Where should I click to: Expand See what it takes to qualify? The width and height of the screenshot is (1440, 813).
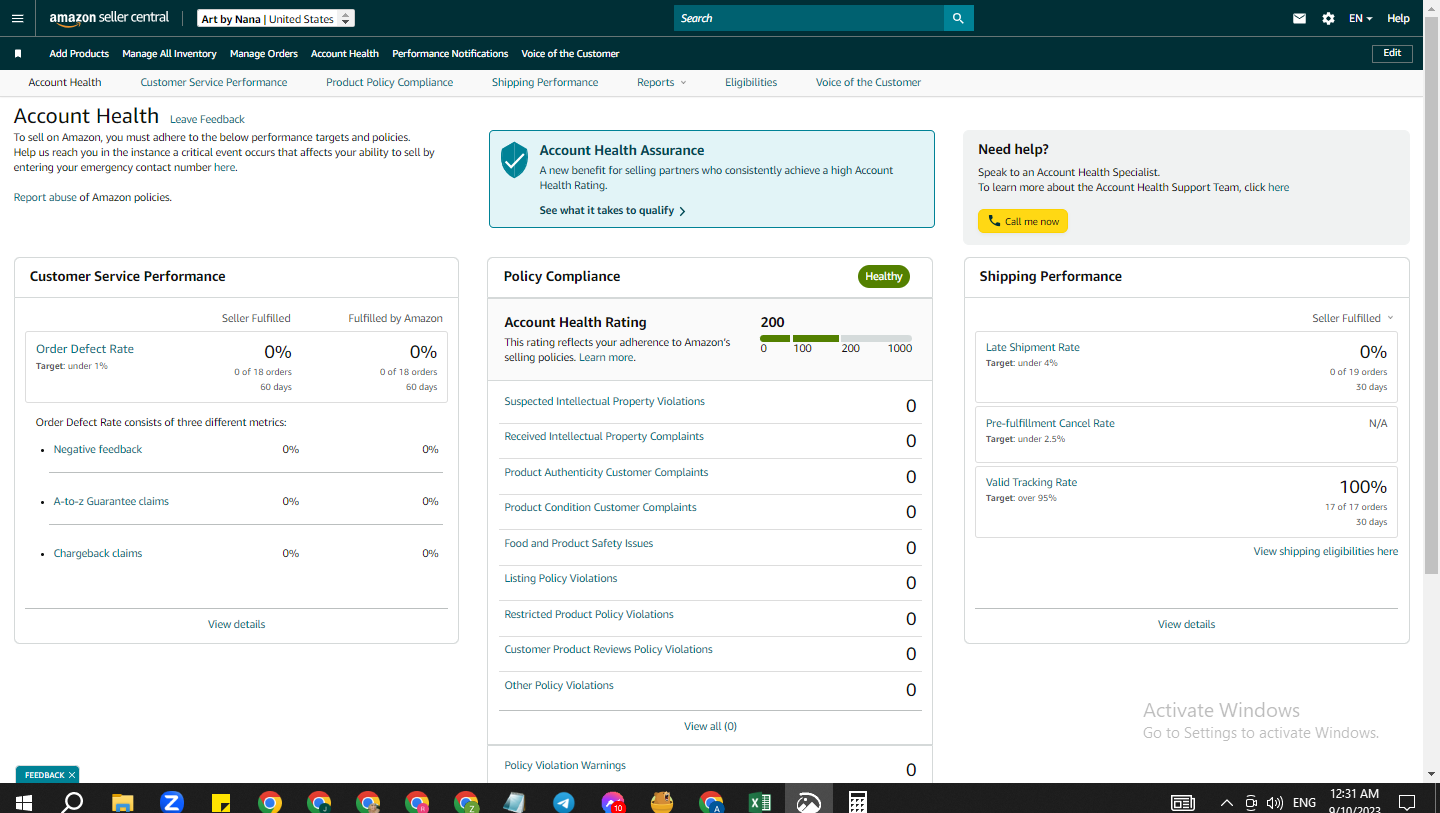[612, 211]
